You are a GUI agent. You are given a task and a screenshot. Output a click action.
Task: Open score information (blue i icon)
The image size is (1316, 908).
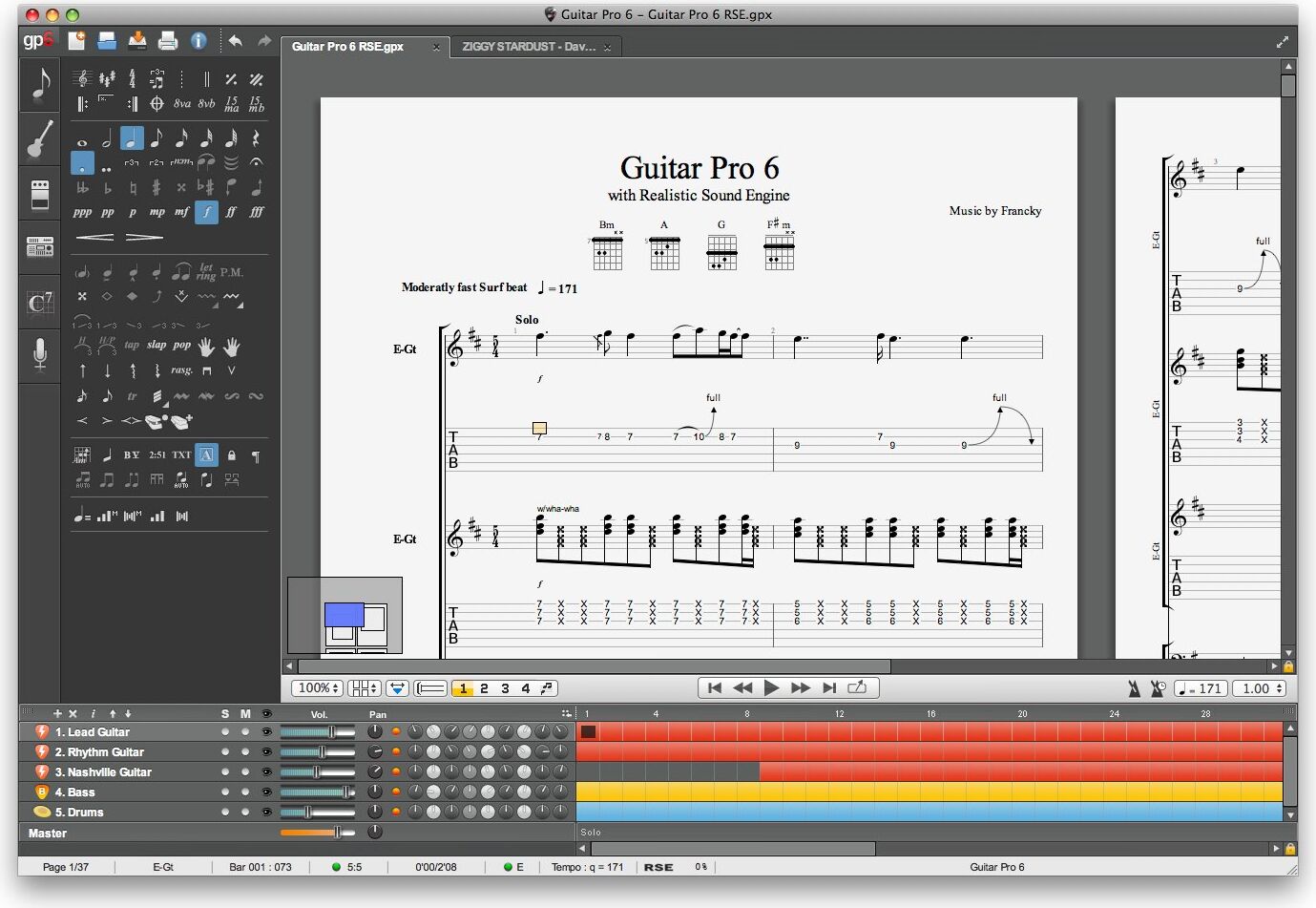tap(198, 40)
